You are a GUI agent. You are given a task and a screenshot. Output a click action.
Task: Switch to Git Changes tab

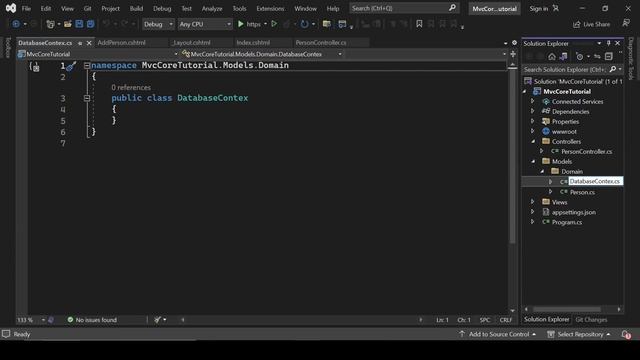tap(591, 320)
